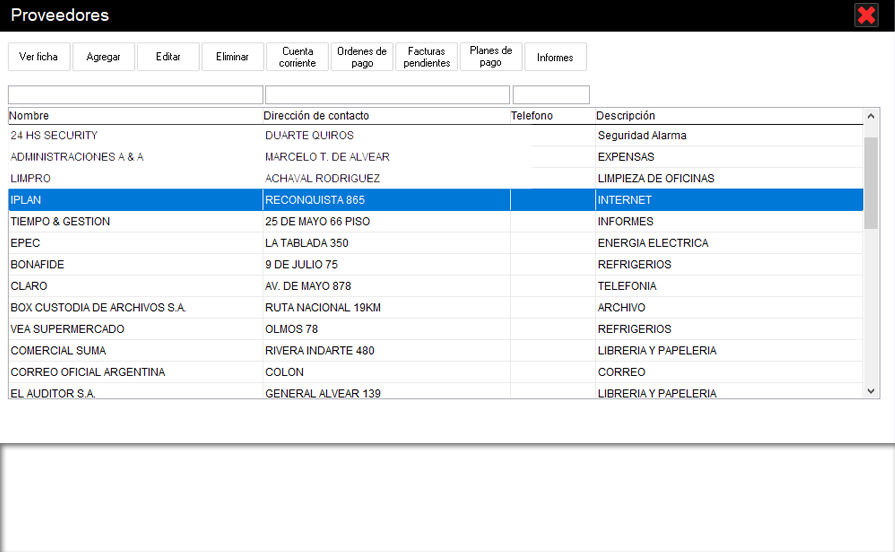895x552 pixels.
Task: Click scrollbar up arrow of the list
Action: pos(871,116)
